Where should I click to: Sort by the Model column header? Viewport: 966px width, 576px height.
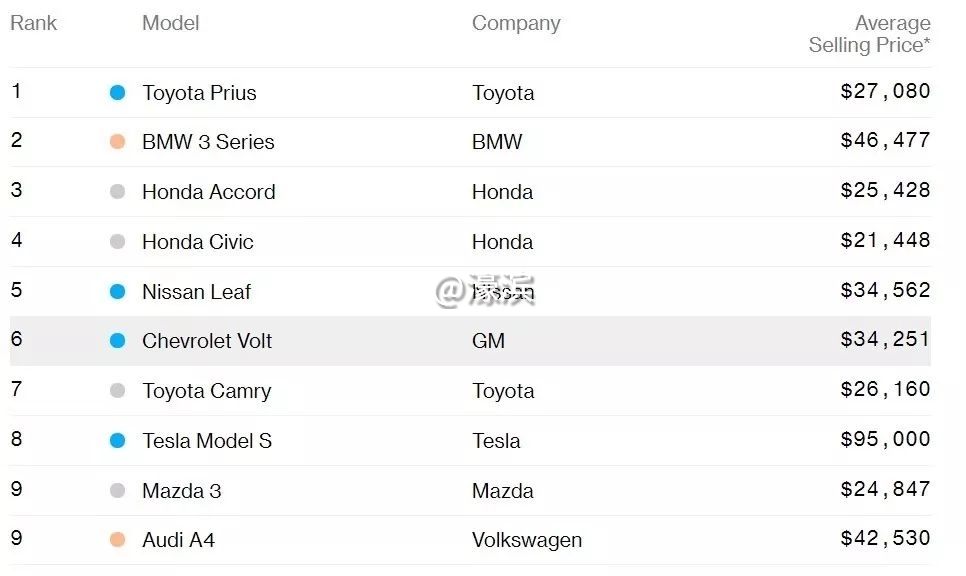click(170, 23)
